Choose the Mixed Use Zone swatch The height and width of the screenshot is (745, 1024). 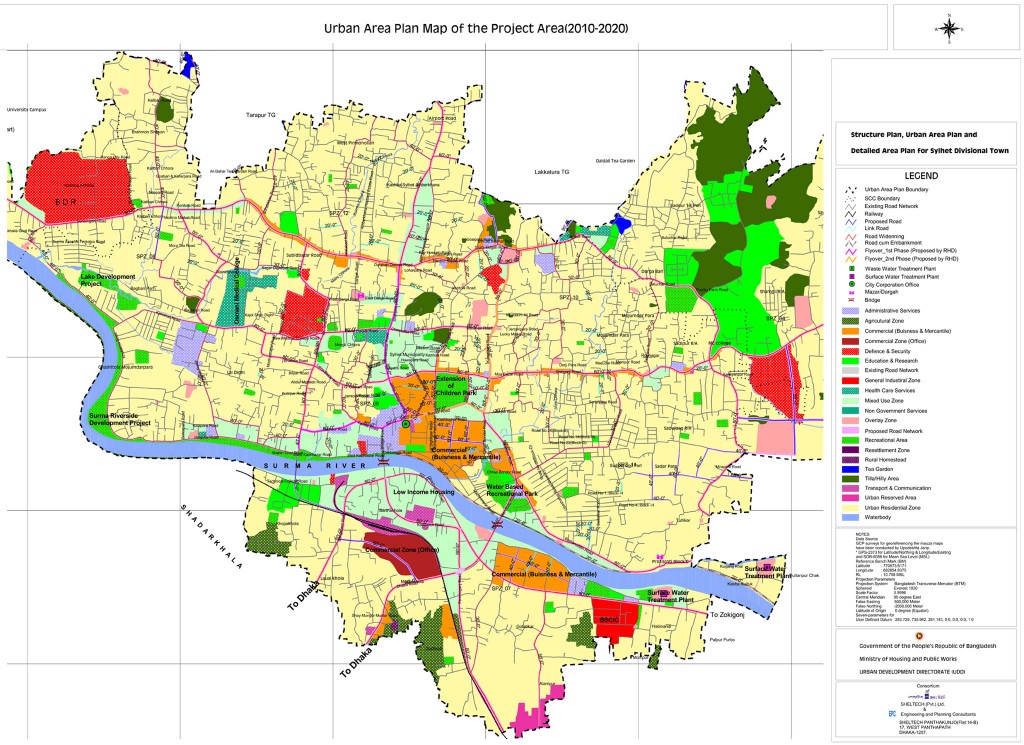851,400
